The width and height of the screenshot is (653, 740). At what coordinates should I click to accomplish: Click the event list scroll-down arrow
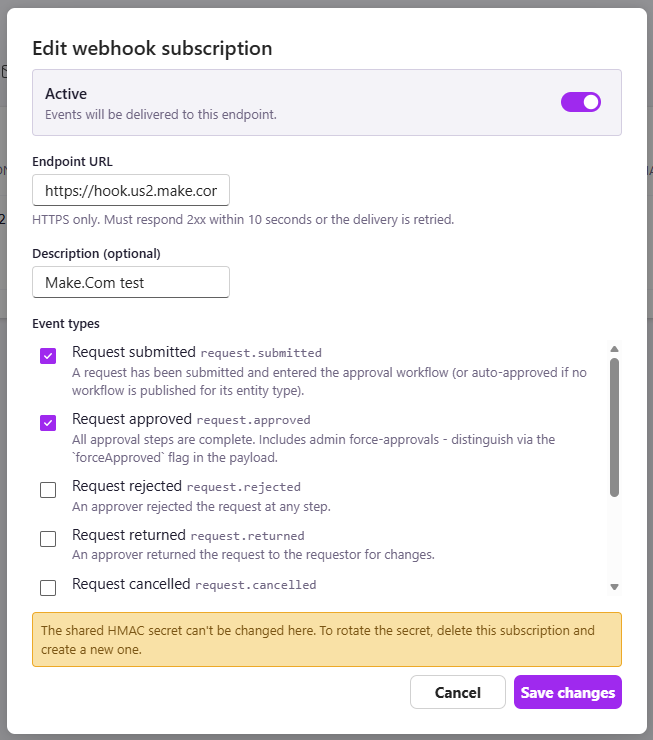(x=614, y=587)
